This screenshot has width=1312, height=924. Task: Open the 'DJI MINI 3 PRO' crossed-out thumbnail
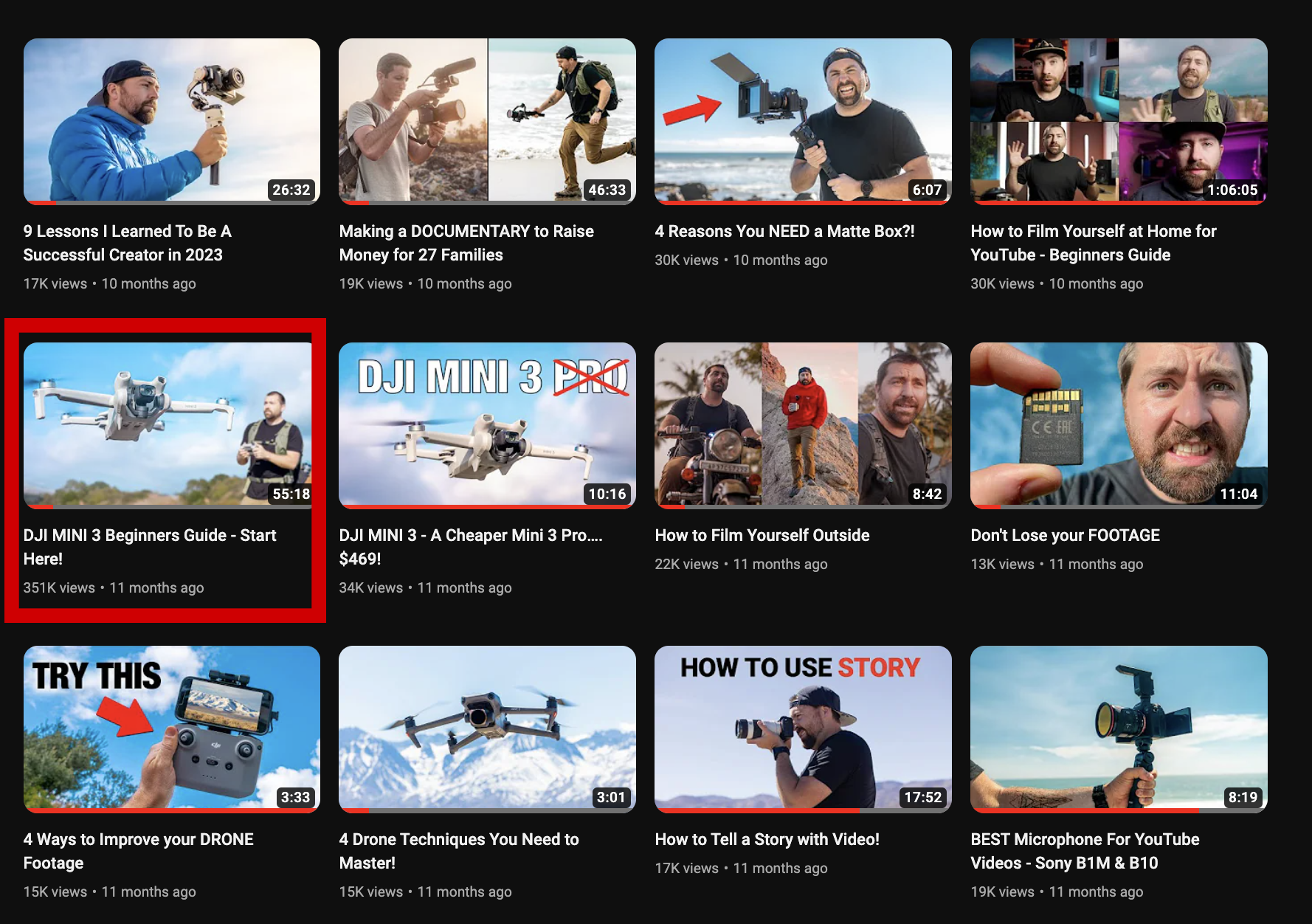coord(487,425)
